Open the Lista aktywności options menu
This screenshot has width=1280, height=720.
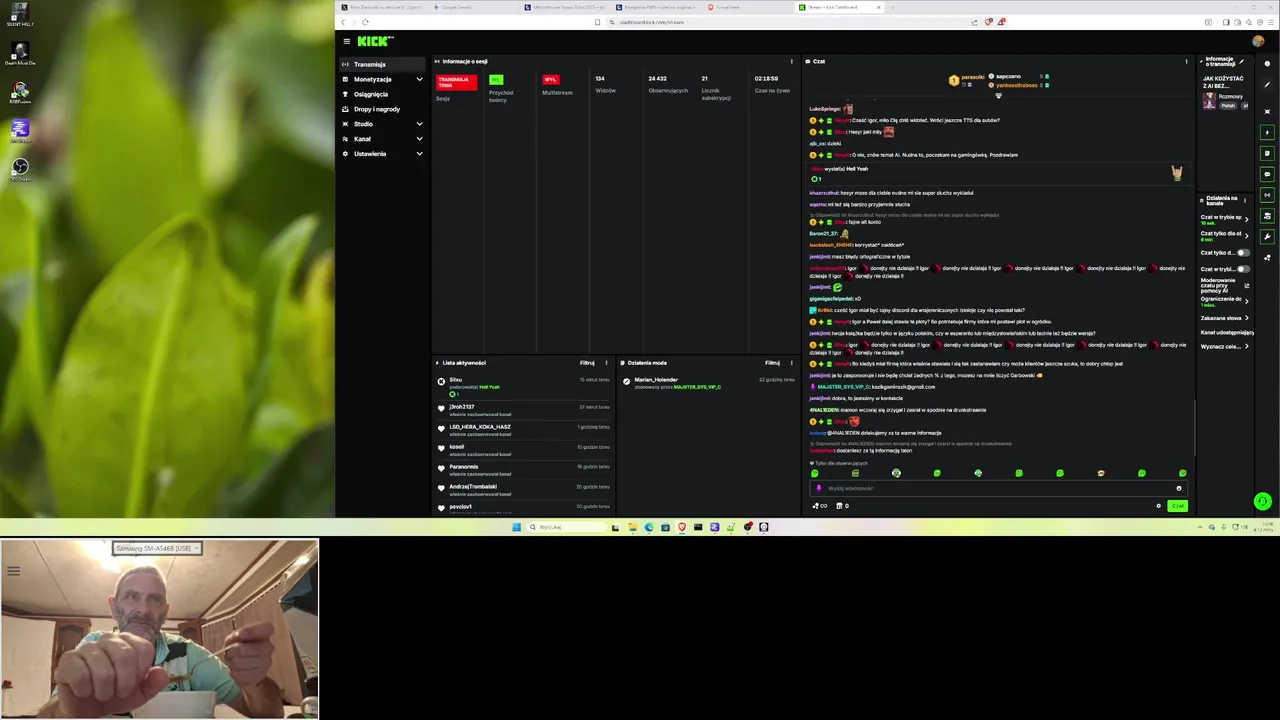coord(606,363)
